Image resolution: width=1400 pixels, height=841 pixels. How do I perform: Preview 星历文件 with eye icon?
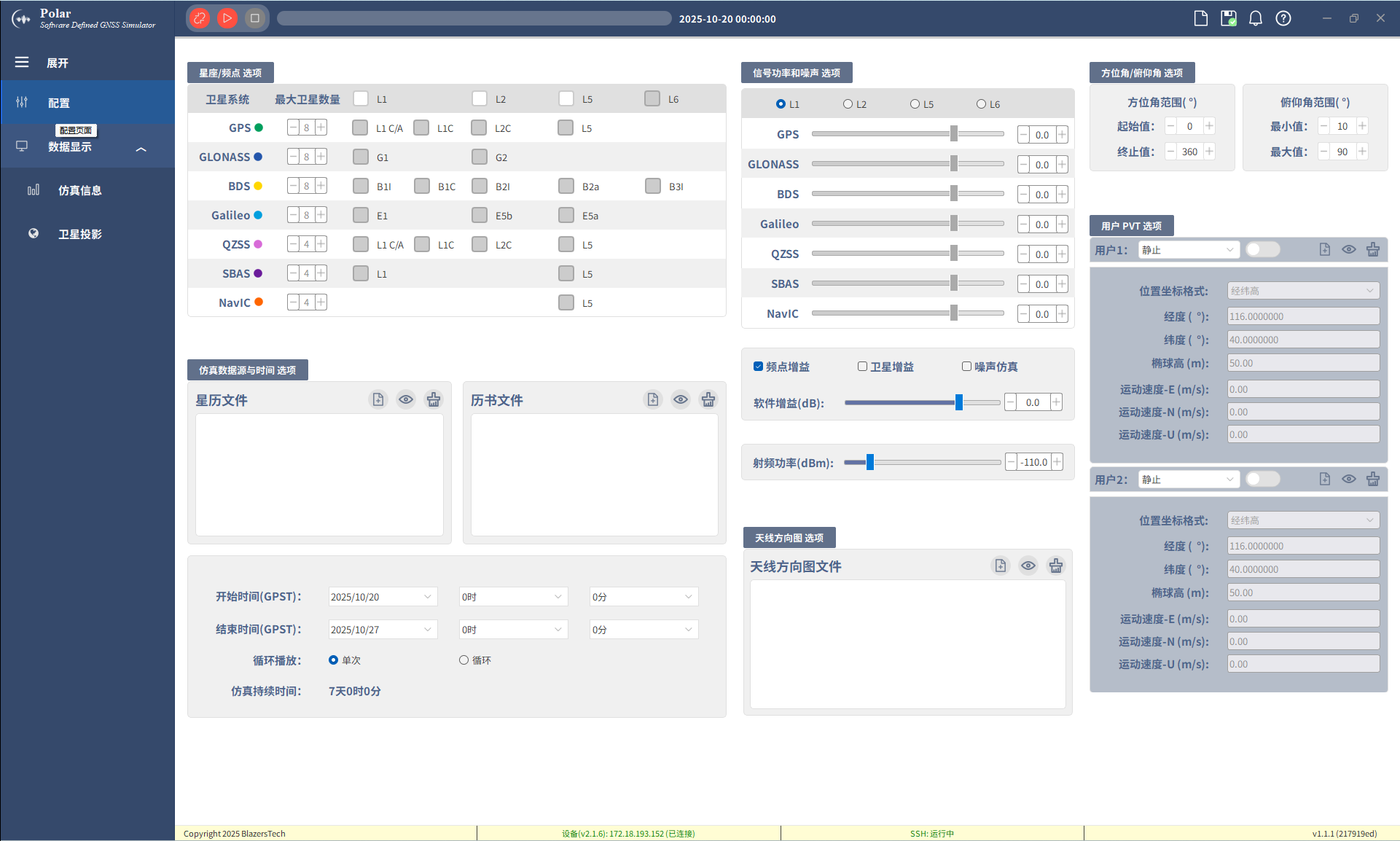(x=406, y=399)
